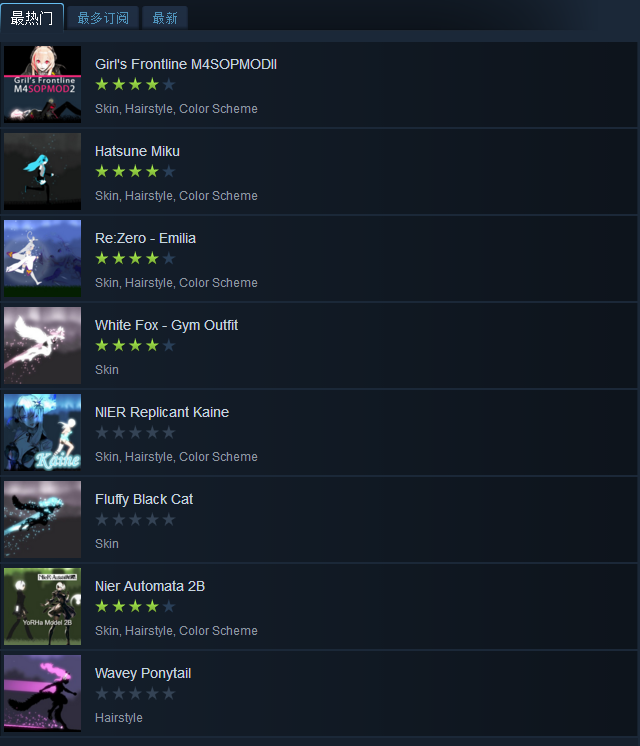Image resolution: width=640 pixels, height=746 pixels.
Task: Click the Hatsune Miku thumbnail
Action: click(x=42, y=171)
